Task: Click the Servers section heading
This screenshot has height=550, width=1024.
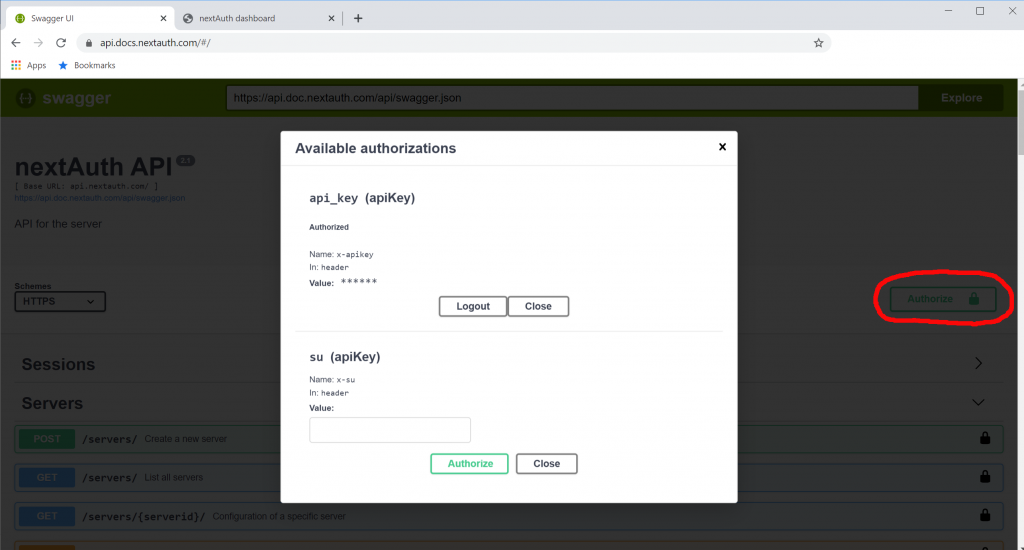Action: (52, 403)
